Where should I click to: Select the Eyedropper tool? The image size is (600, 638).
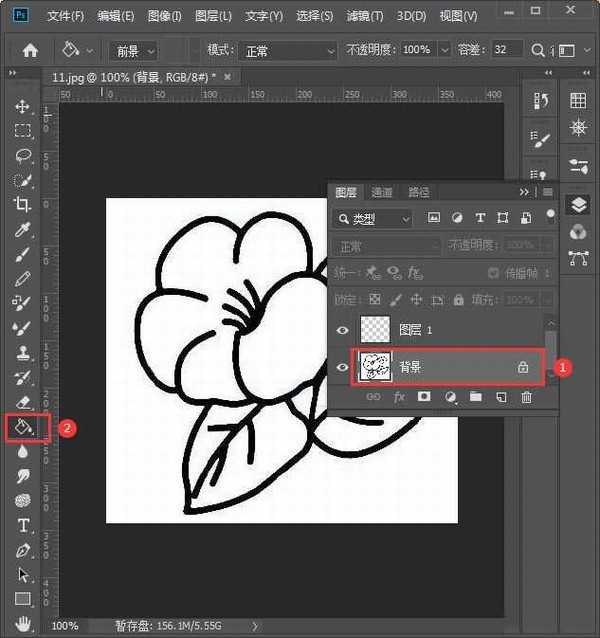click(x=22, y=229)
